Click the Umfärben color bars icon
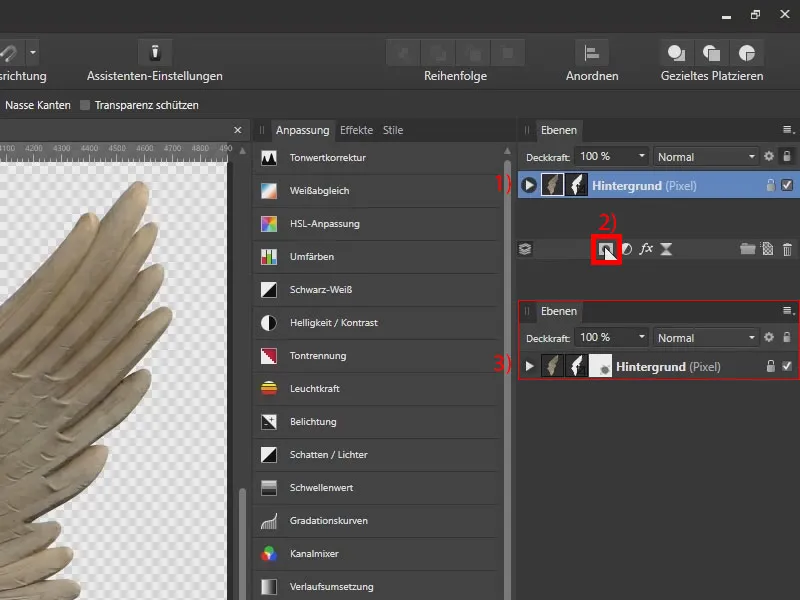 tap(269, 257)
